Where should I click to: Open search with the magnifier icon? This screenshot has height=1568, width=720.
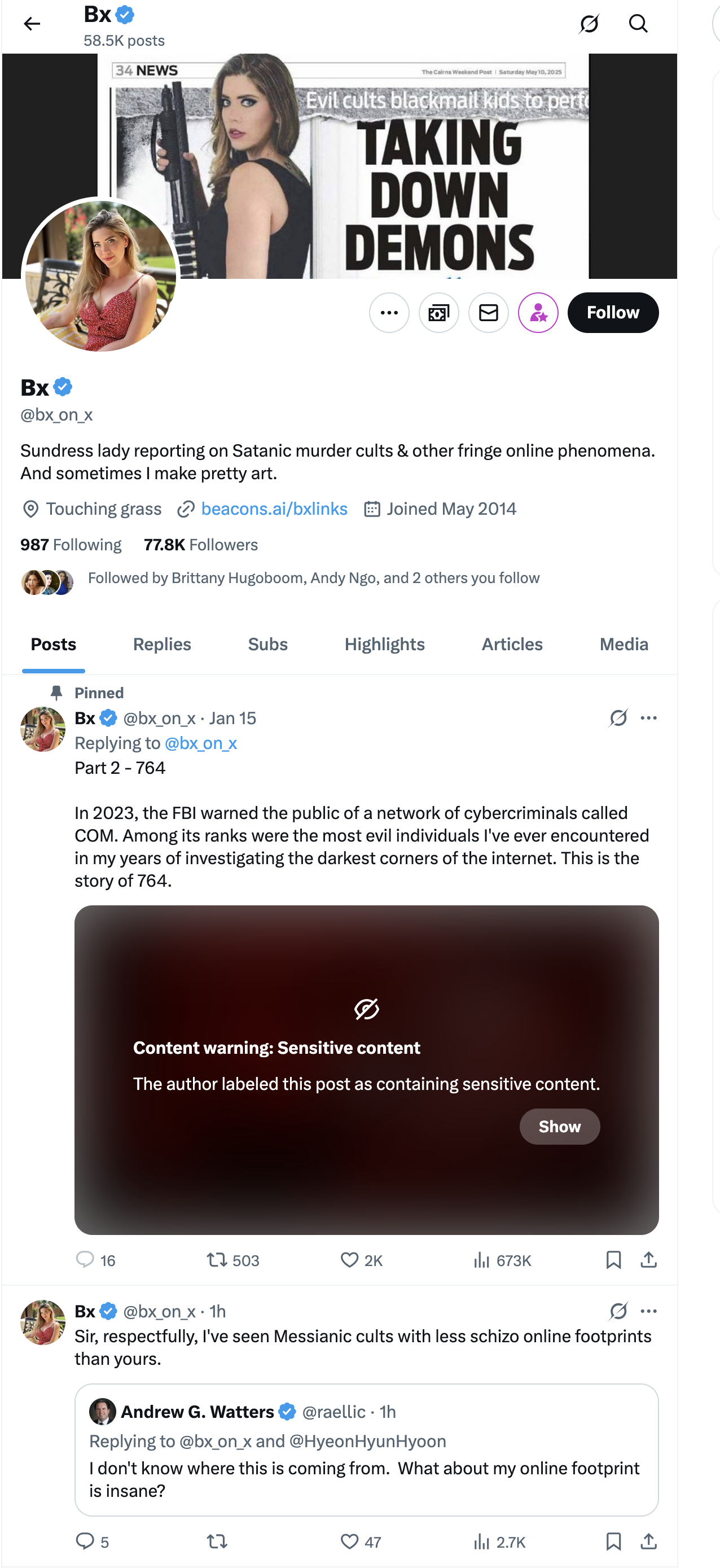(x=638, y=24)
